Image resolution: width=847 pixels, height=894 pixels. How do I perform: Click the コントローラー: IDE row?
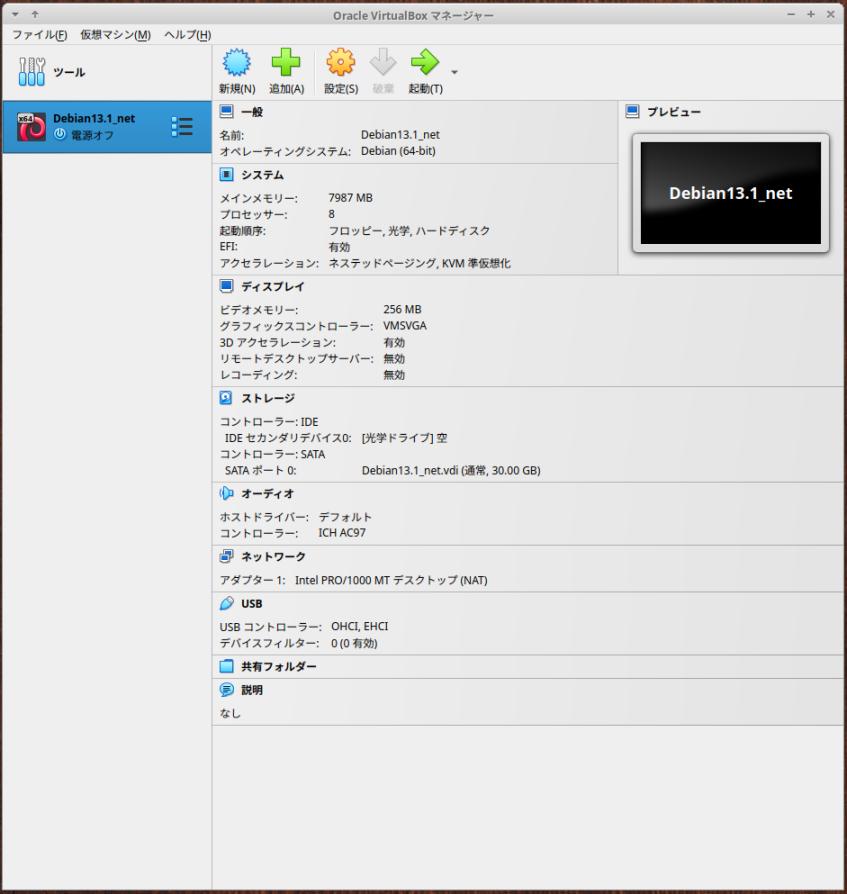(269, 421)
